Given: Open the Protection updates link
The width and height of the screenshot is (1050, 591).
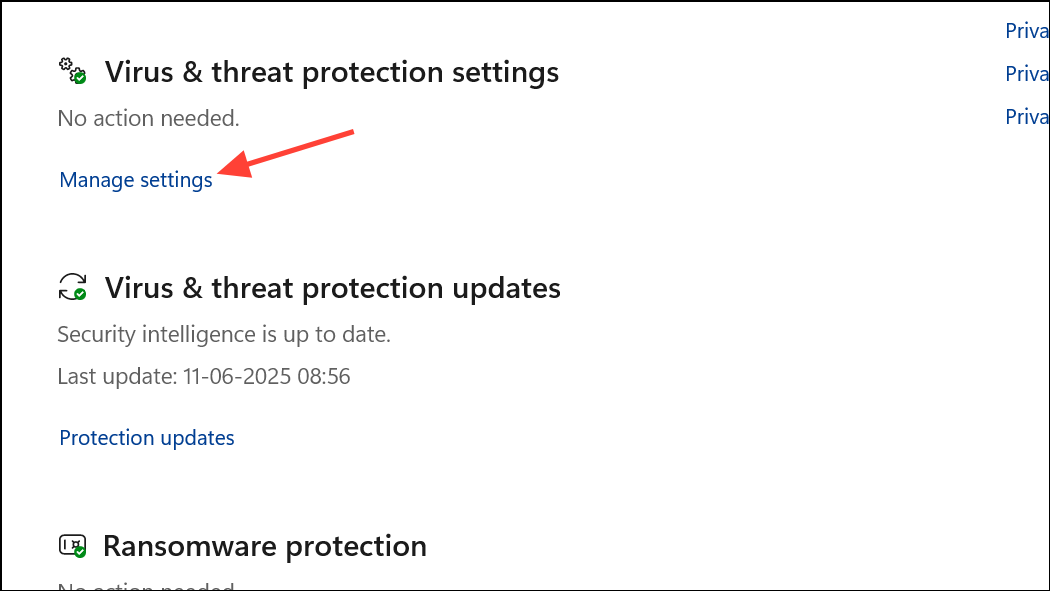Looking at the screenshot, I should [x=147, y=438].
